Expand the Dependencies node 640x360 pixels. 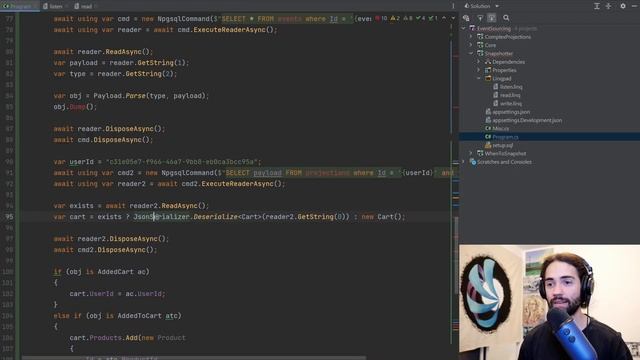tap(479, 62)
